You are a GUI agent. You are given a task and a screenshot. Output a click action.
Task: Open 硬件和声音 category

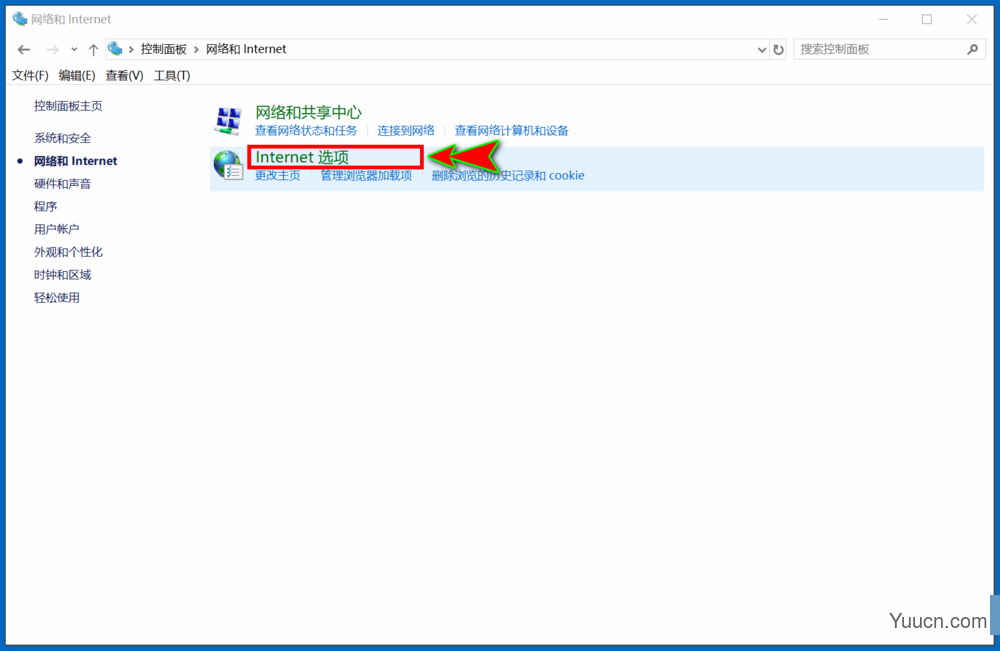click(62, 184)
